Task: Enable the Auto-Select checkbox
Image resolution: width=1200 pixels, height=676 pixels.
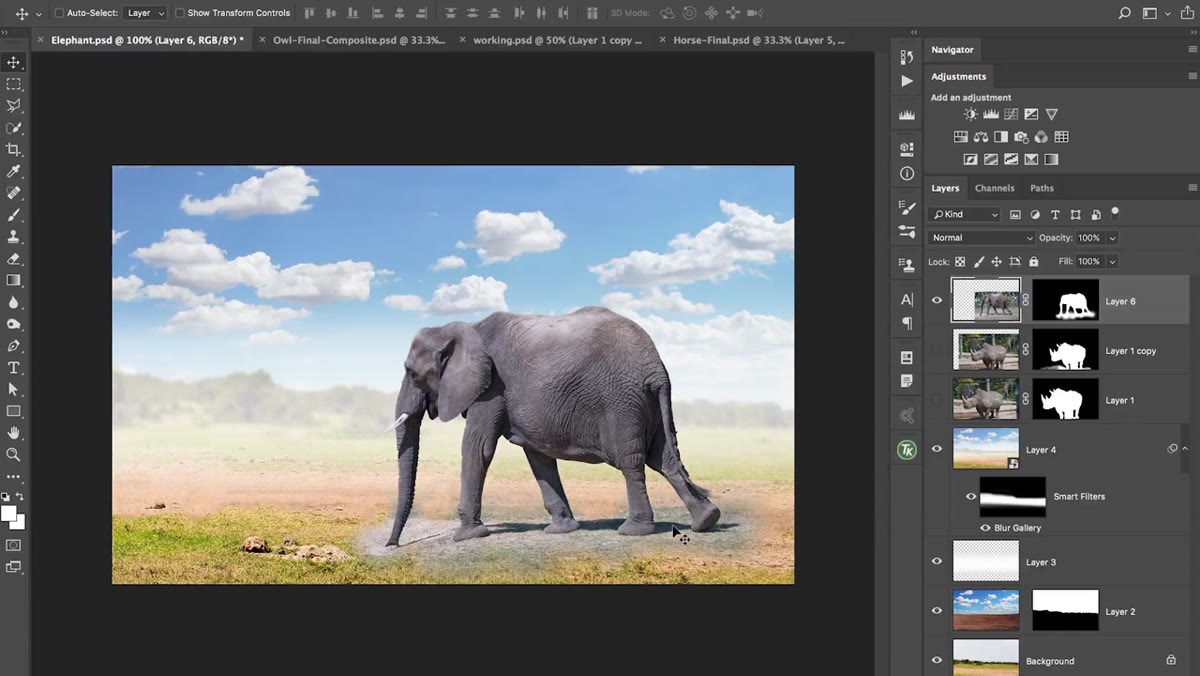Action: pos(59,13)
